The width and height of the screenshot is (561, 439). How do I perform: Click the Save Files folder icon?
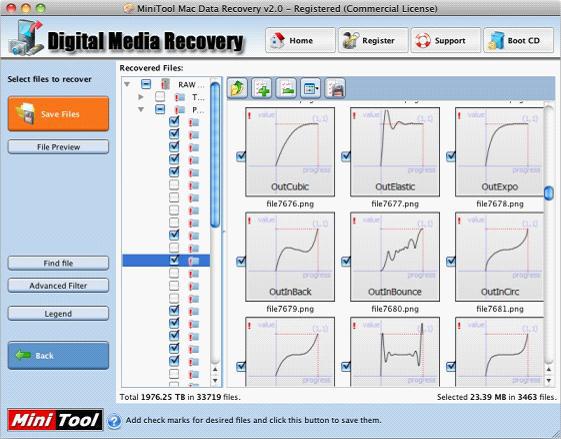[x=25, y=114]
